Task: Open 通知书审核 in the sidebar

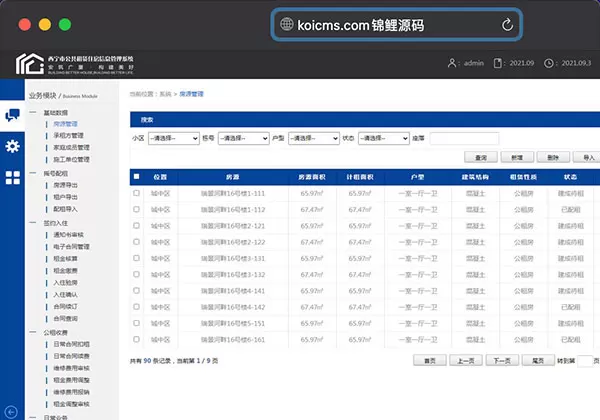Action: (x=68, y=234)
